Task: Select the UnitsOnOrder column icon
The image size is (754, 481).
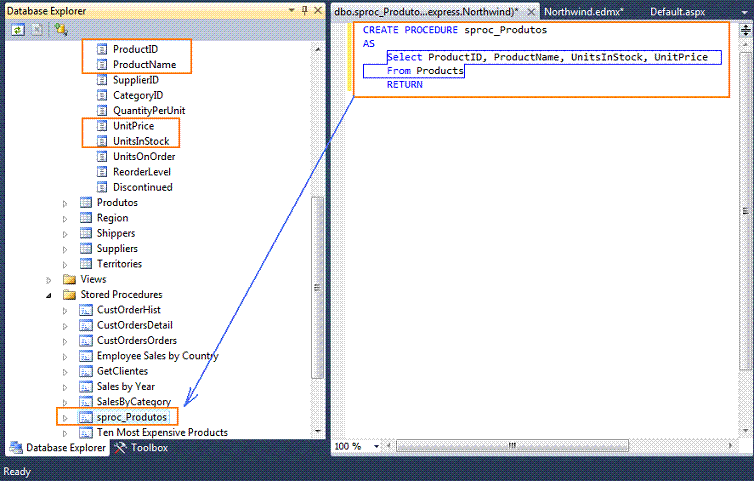Action: pyautogui.click(x=102, y=157)
